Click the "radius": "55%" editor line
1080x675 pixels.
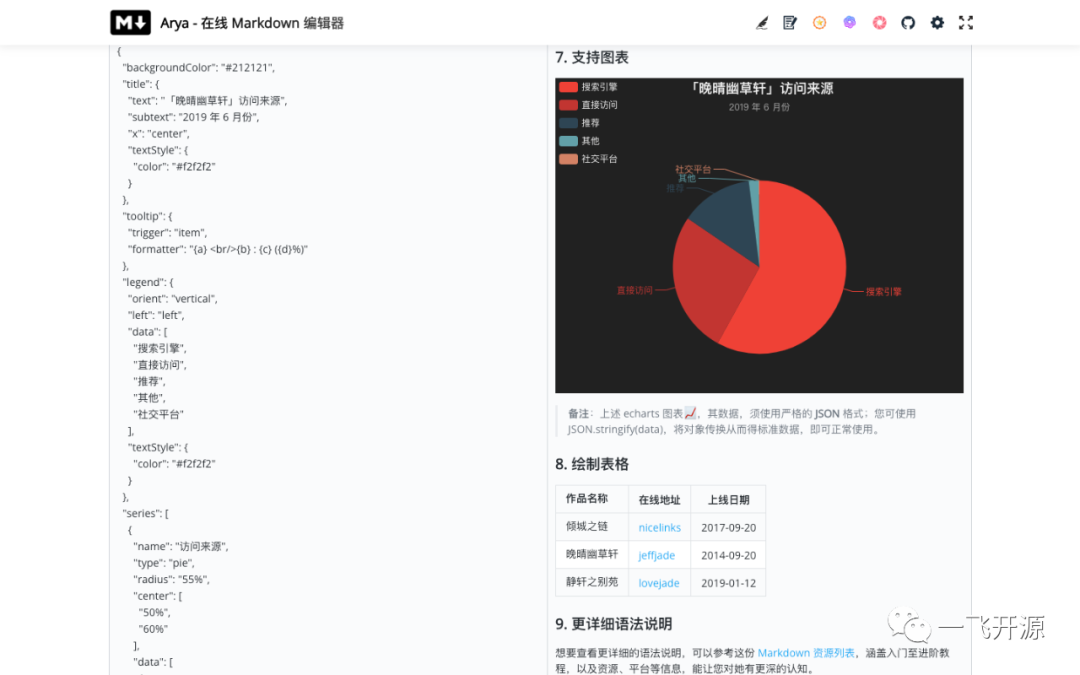(x=172, y=579)
